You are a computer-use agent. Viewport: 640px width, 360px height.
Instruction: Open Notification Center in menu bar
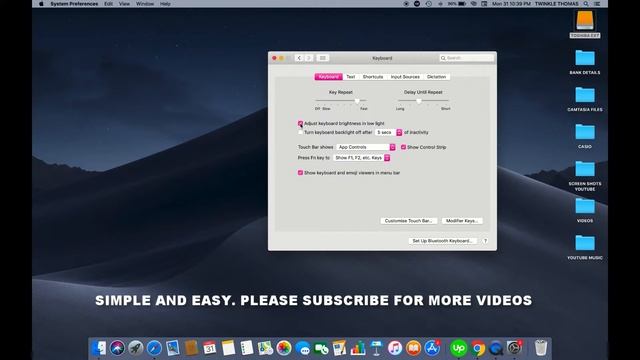tap(598, 4)
